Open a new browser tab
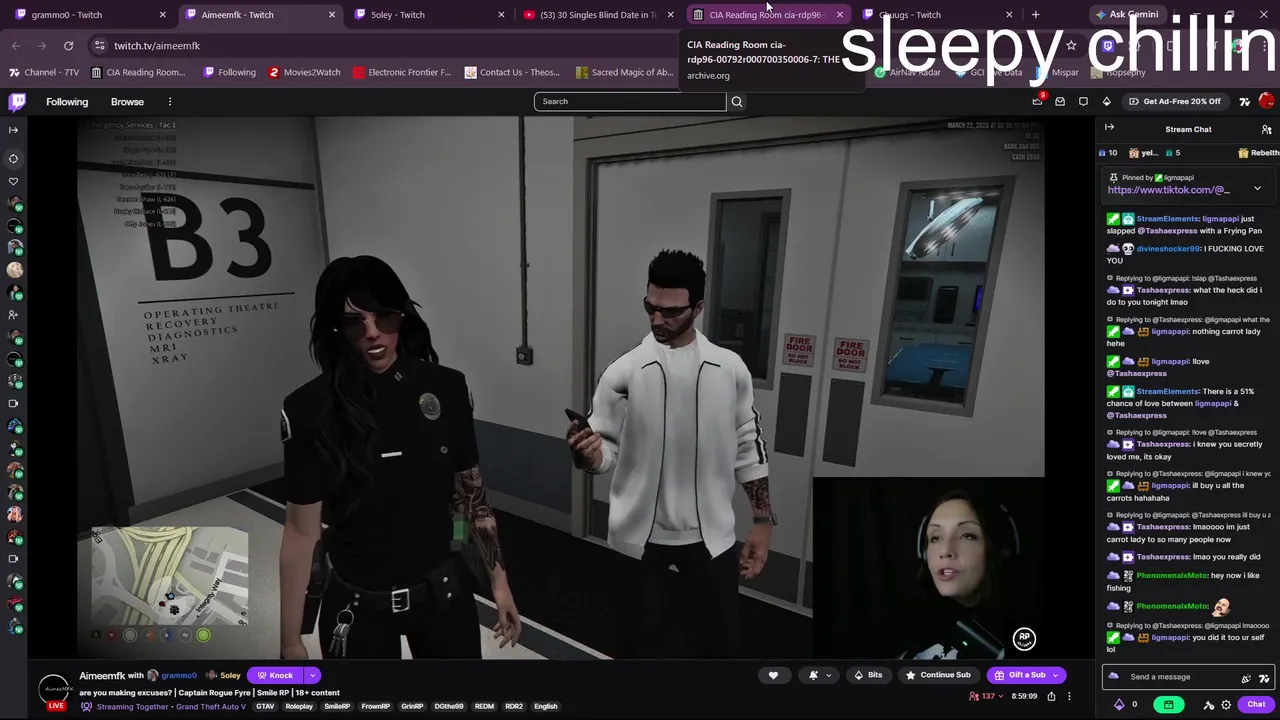 click(1035, 15)
